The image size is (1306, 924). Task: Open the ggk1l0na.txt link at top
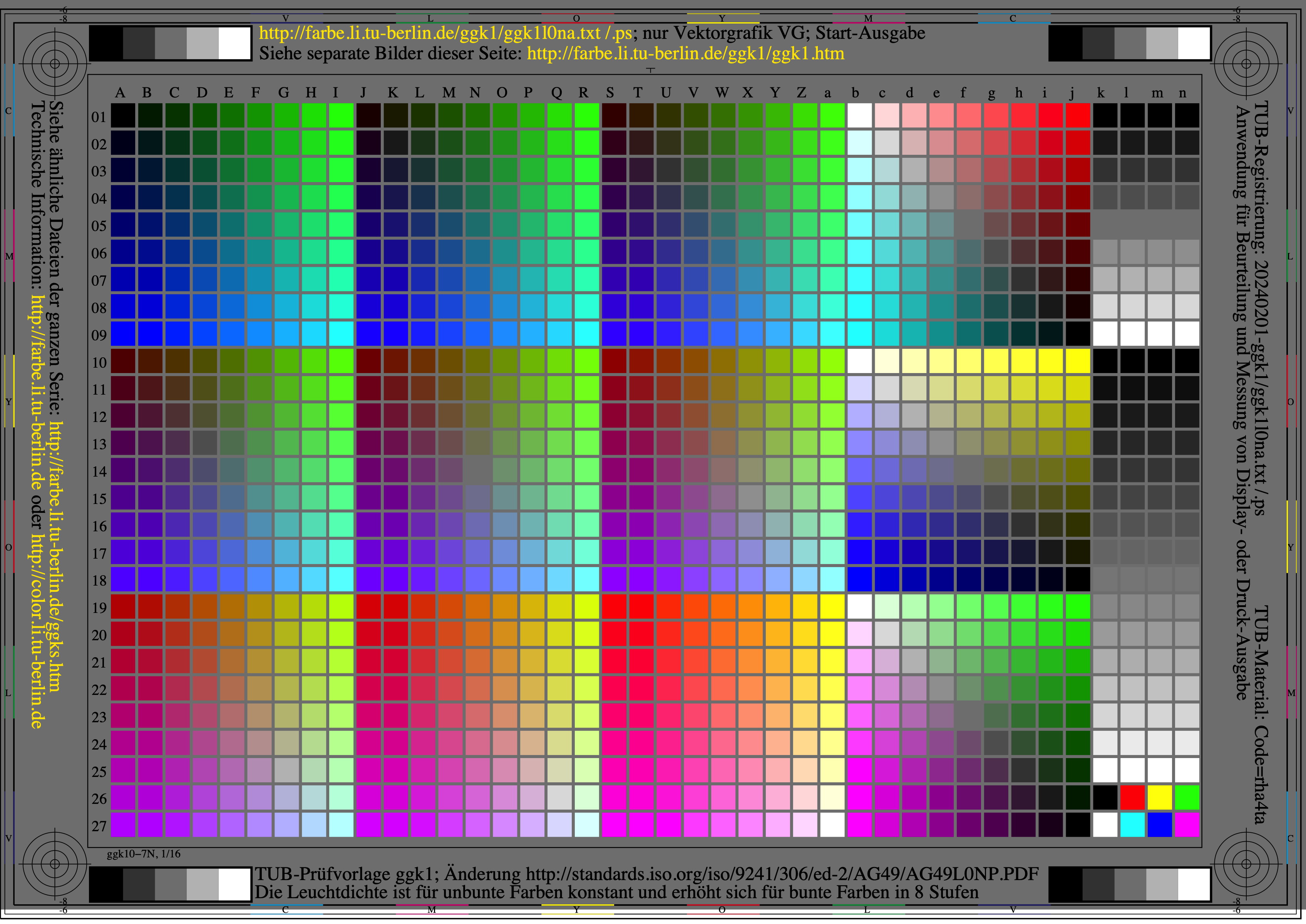coord(430,33)
